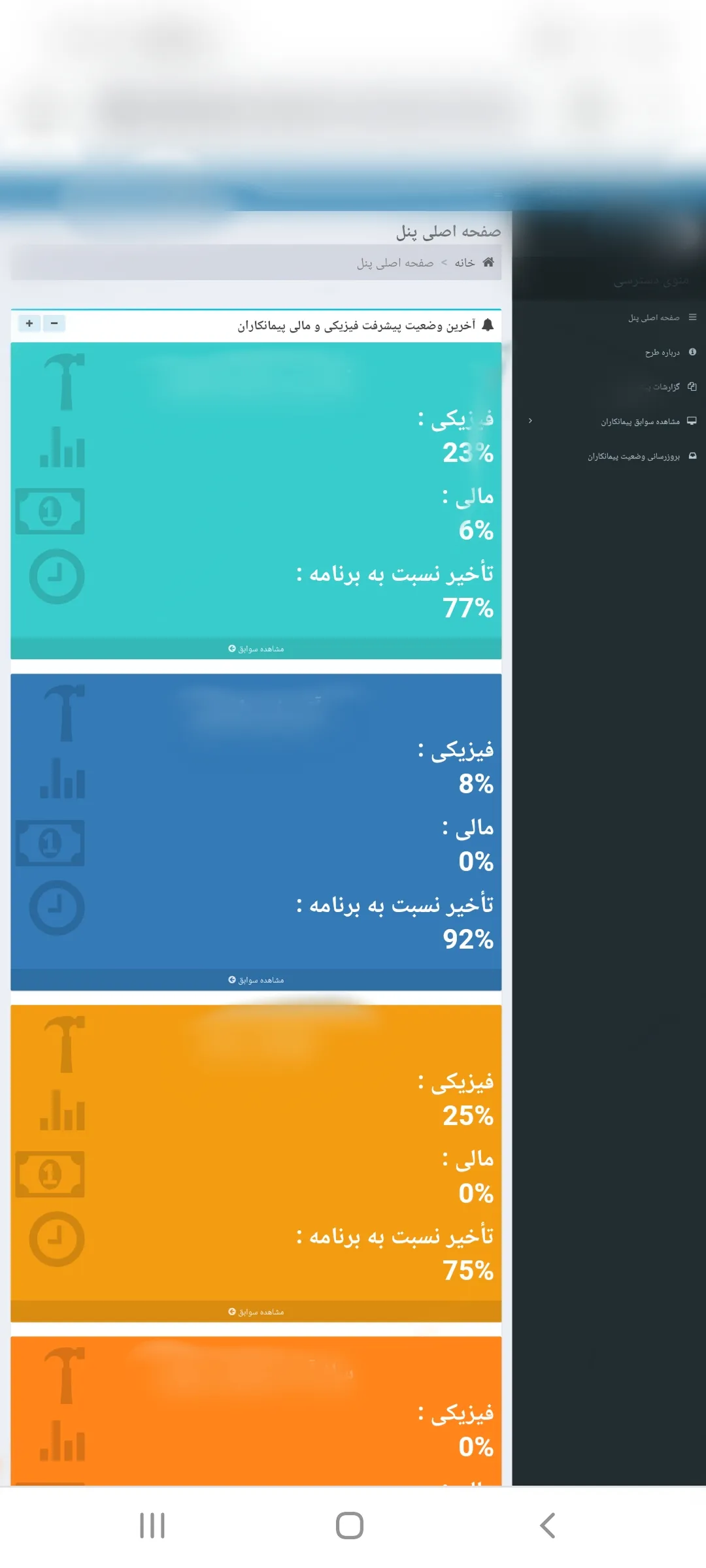Click the monitor icon beside مشاهده سوابق پیمانکاران
This screenshot has width=706, height=1568.
692,421
